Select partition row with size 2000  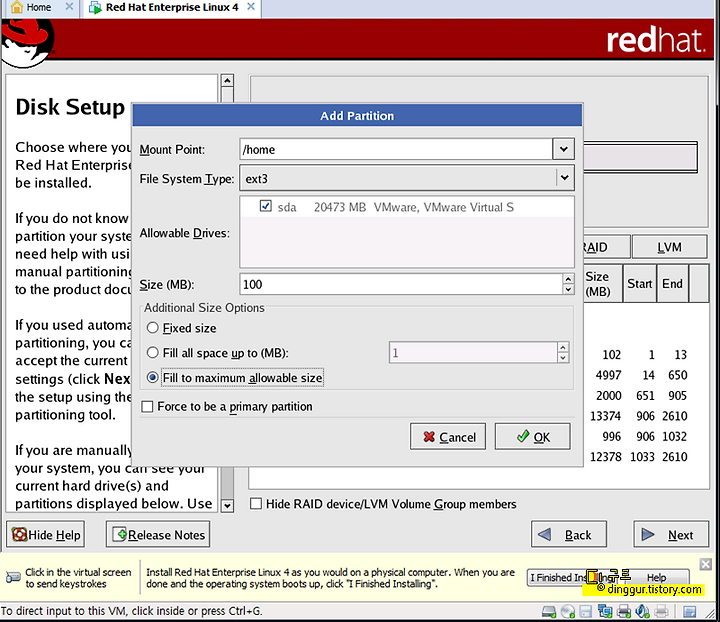point(646,395)
